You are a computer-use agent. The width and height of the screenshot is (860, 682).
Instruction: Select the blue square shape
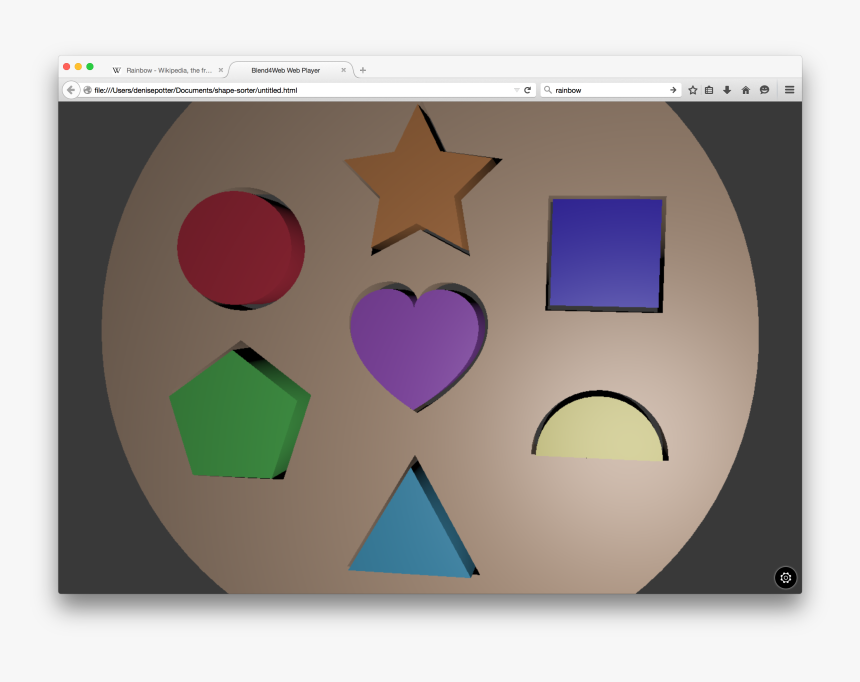(604, 253)
